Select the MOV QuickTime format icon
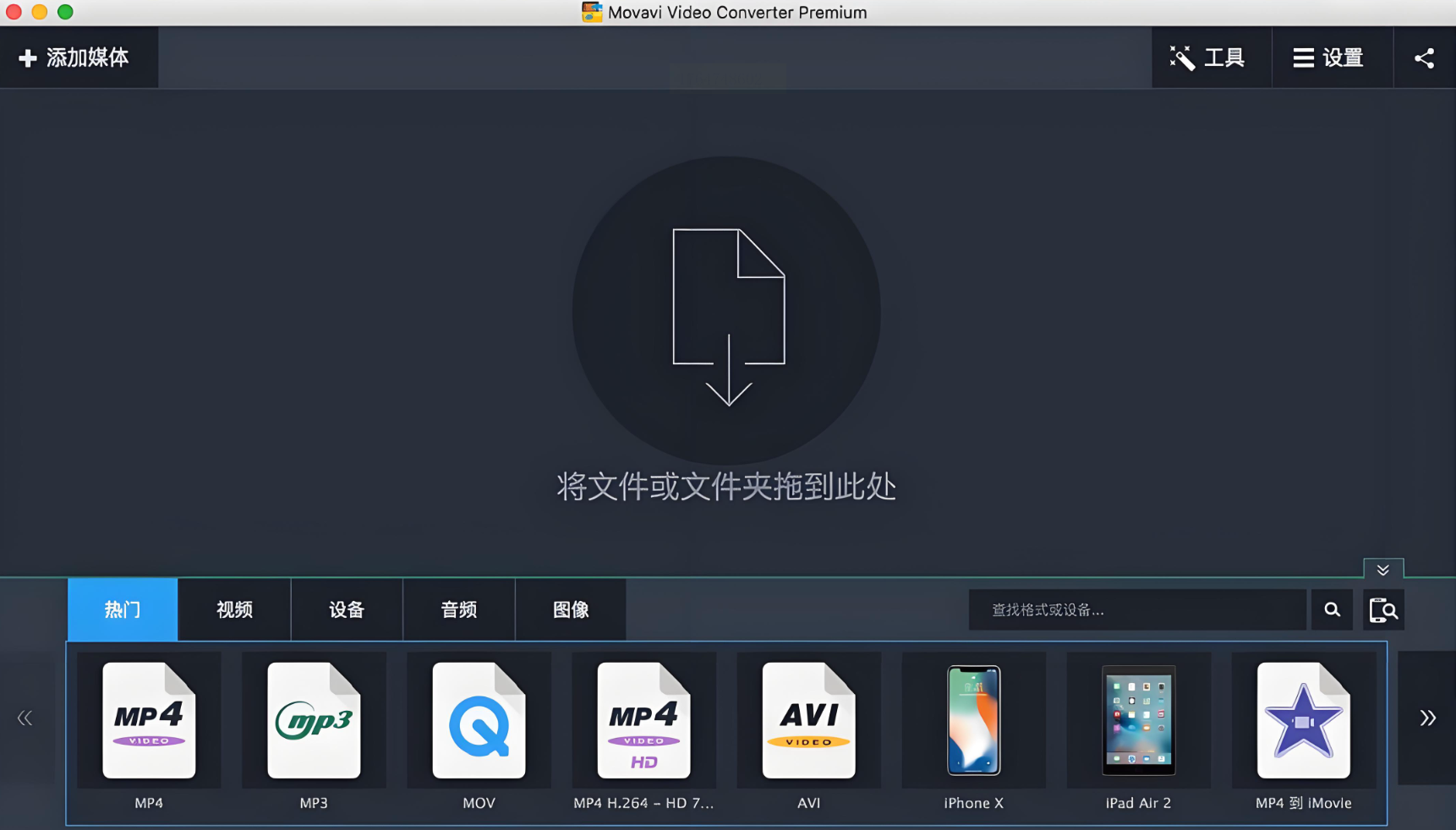 coord(479,720)
